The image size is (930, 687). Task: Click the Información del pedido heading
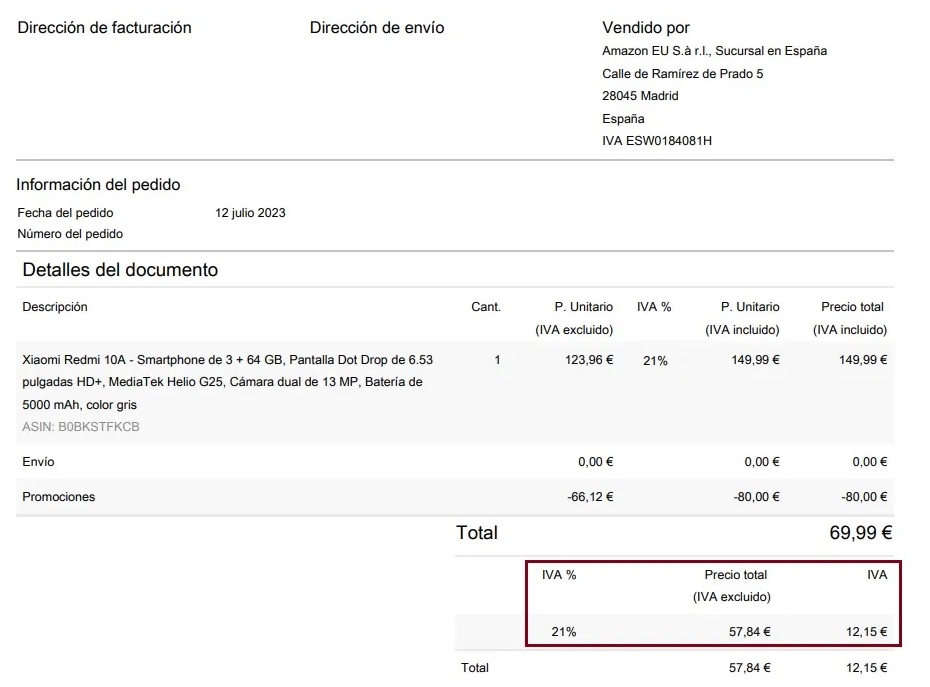(x=98, y=185)
